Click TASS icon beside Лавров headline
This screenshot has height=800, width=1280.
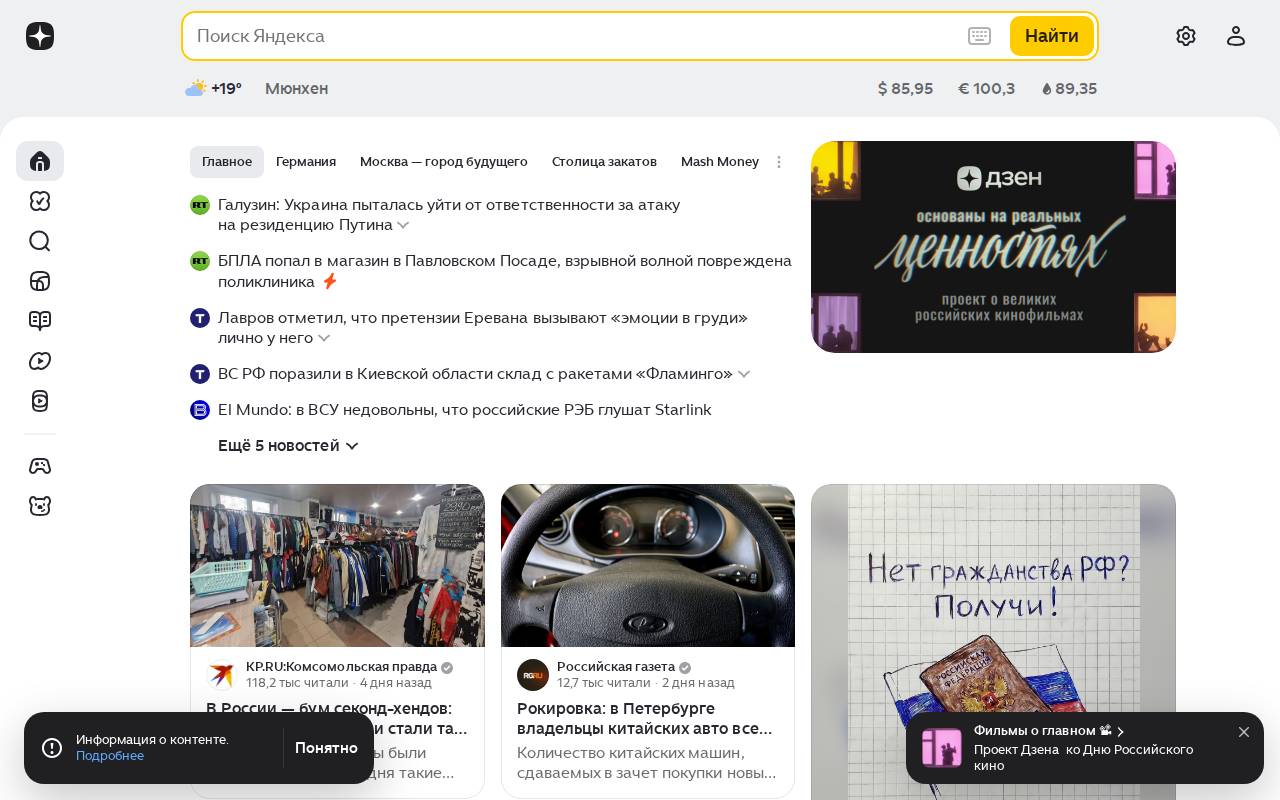[x=200, y=318]
